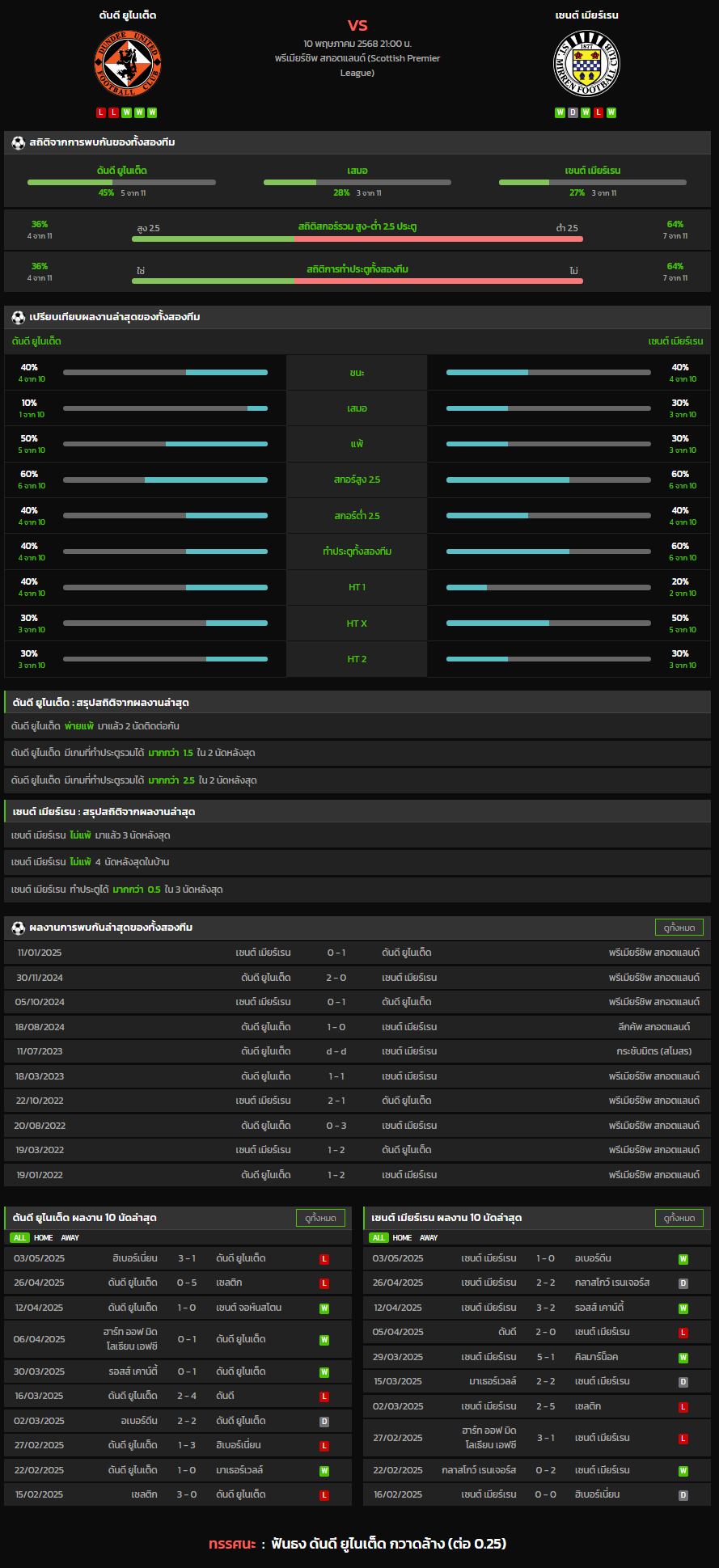This screenshot has height=1568, width=719.
Task: Click the L badge on the 15/02/2025 Celtic 3-0 row
Action: (x=324, y=1495)
